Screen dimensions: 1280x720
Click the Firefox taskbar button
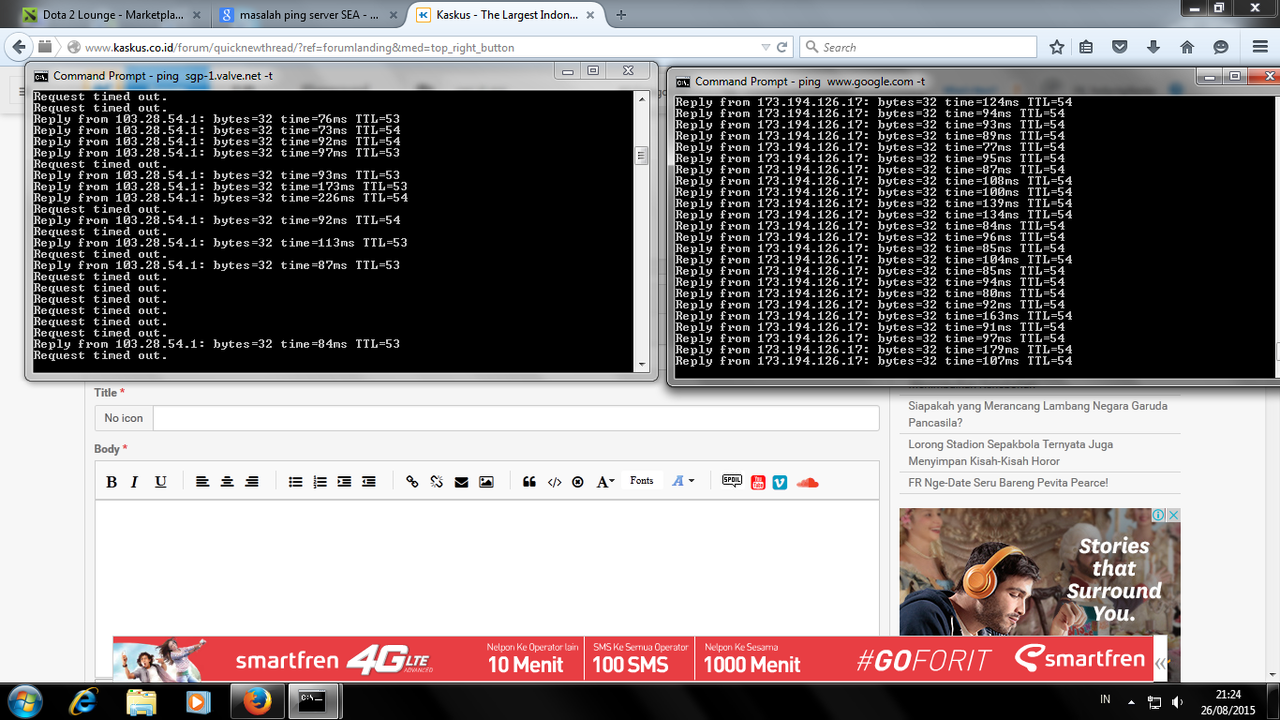pyautogui.click(x=257, y=701)
